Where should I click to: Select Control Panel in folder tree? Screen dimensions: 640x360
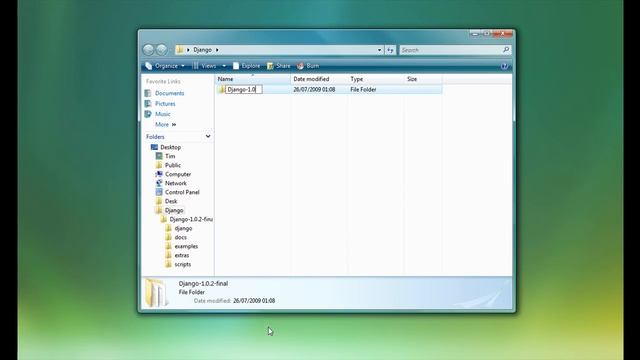pyautogui.click(x=182, y=192)
